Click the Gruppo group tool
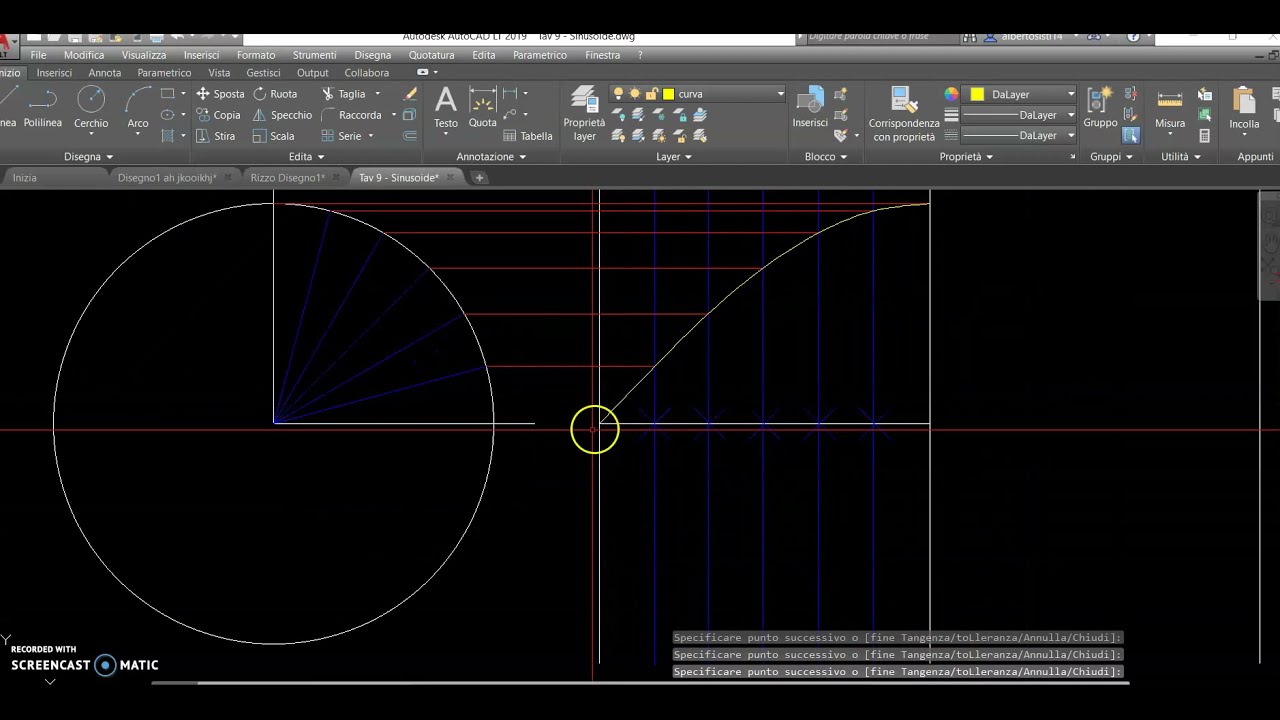The height and width of the screenshot is (720, 1280). coord(1100,108)
